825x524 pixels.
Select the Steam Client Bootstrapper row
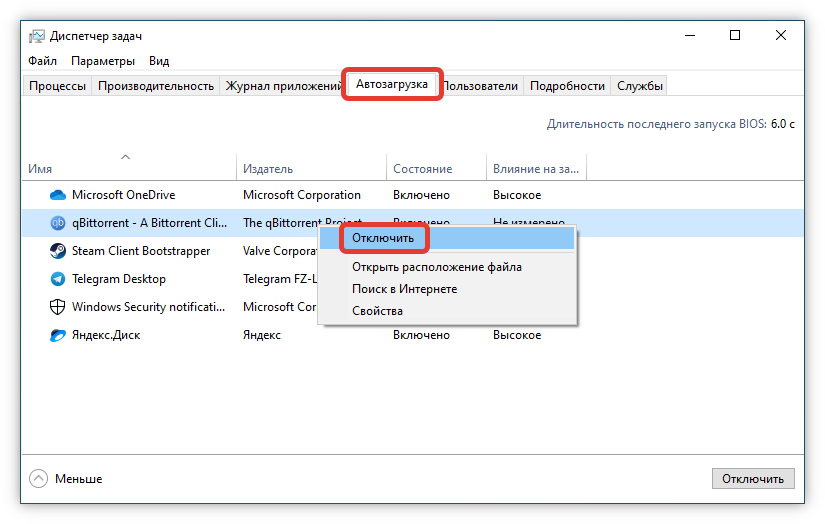[412, 251]
